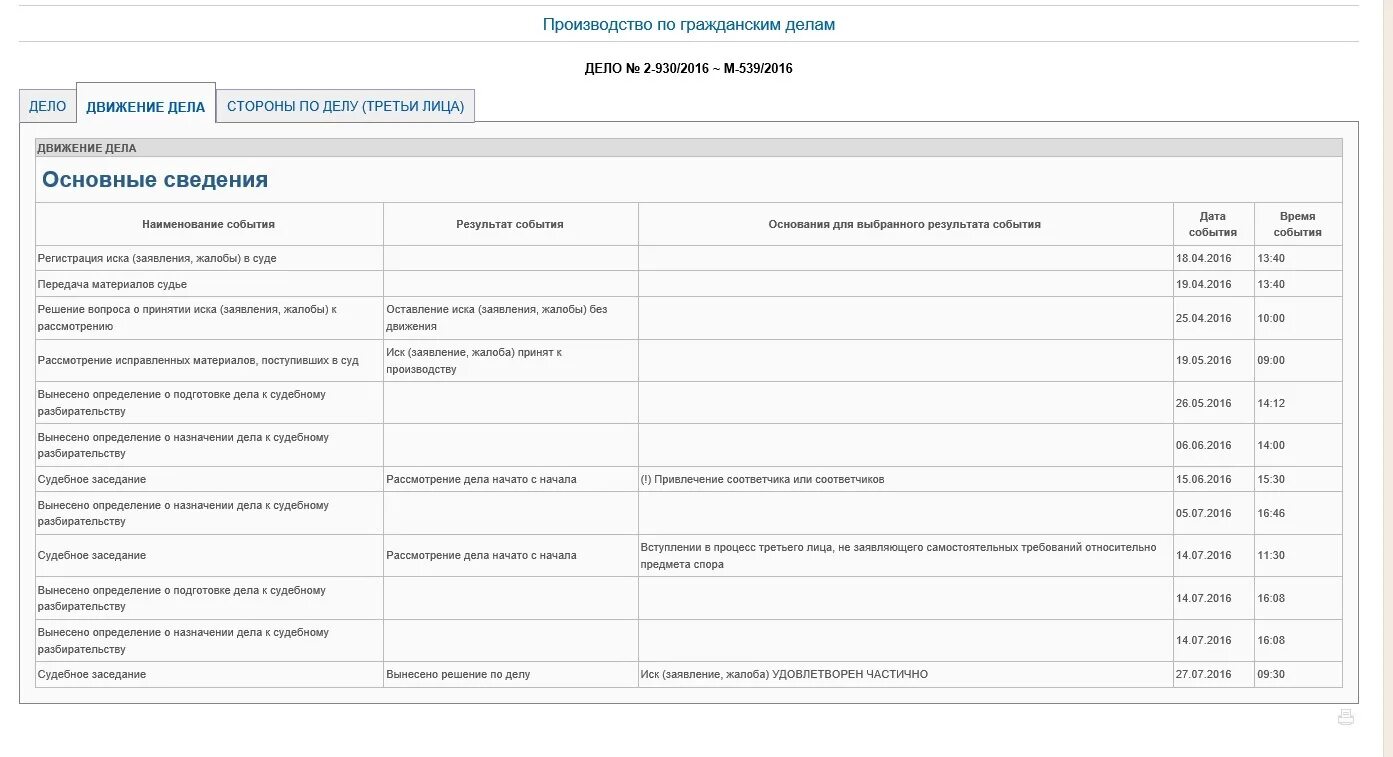Click date 06.06.2016
Viewport: 1393px width, 757px height.
(1204, 445)
